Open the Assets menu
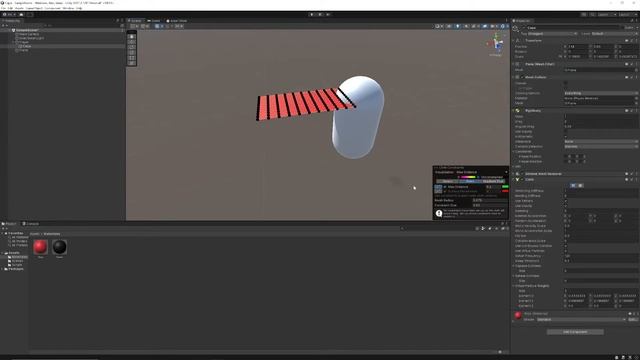640x360 pixels. pyautogui.click(x=19, y=8)
